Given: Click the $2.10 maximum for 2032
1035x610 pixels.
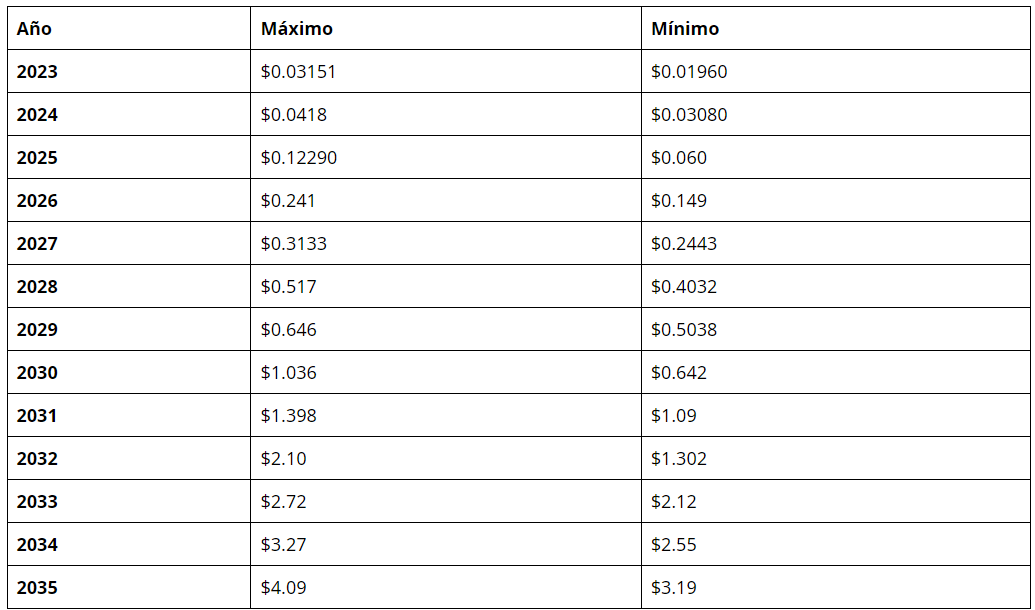Looking at the screenshot, I should [x=283, y=459].
